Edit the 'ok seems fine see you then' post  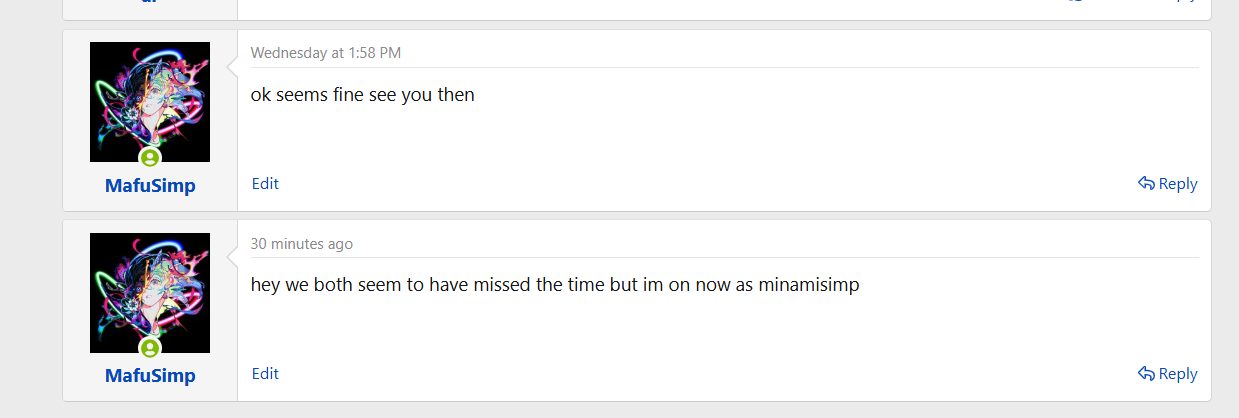265,184
